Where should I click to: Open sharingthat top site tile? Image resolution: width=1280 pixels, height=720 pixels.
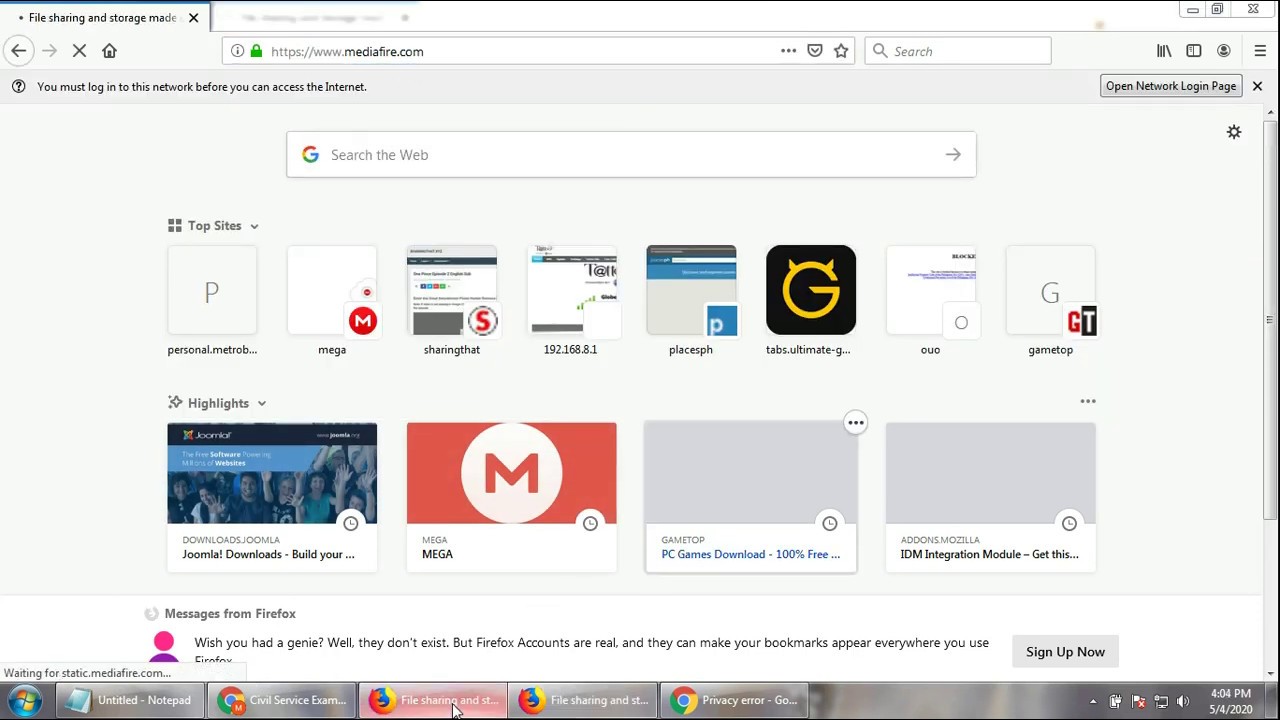452,301
